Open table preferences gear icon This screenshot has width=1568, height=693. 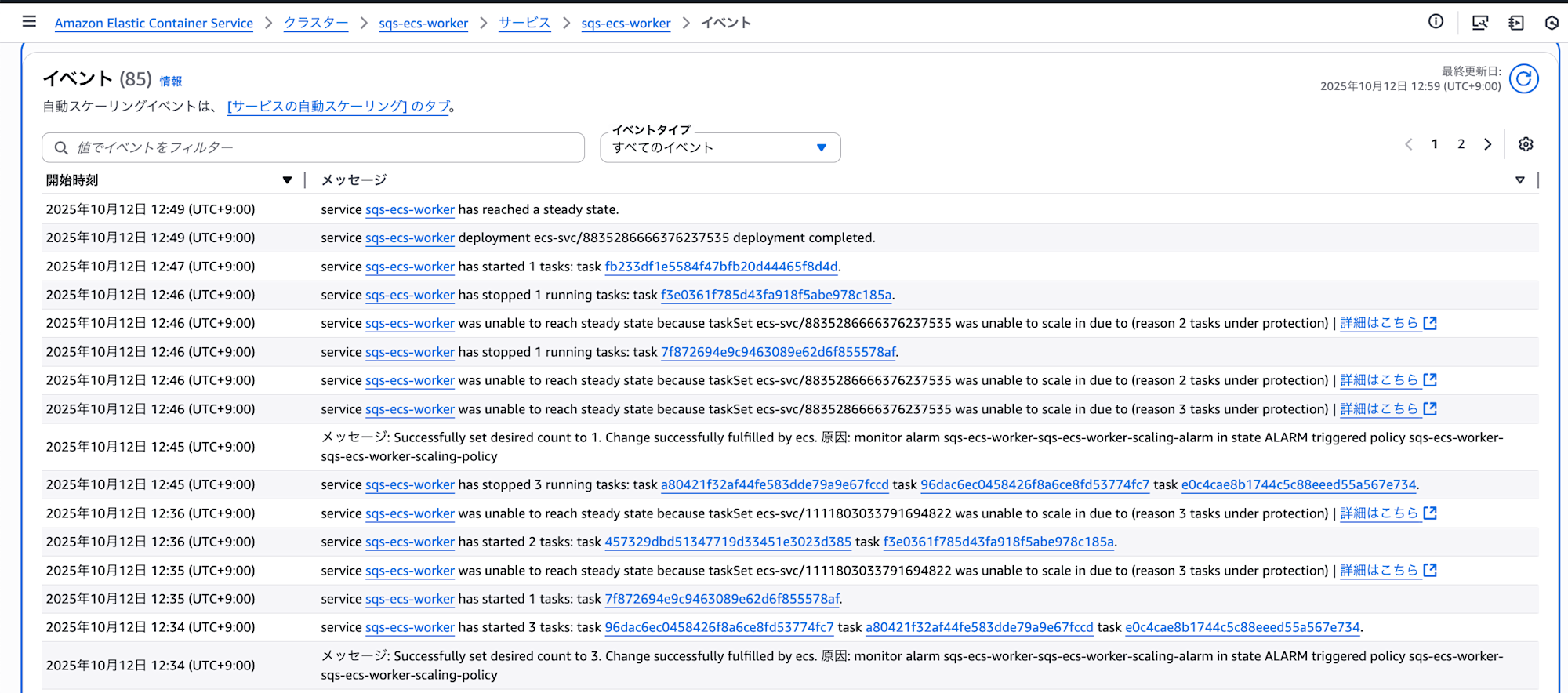[x=1525, y=144]
